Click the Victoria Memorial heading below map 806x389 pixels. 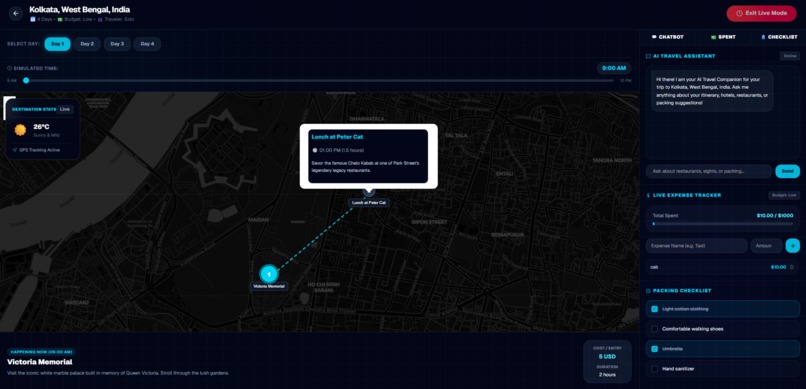40,362
